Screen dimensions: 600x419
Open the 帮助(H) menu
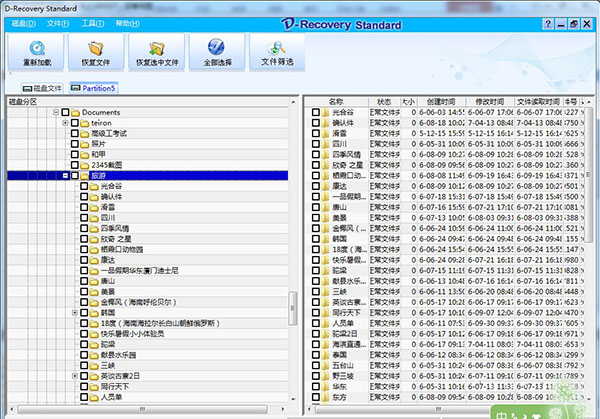point(127,23)
